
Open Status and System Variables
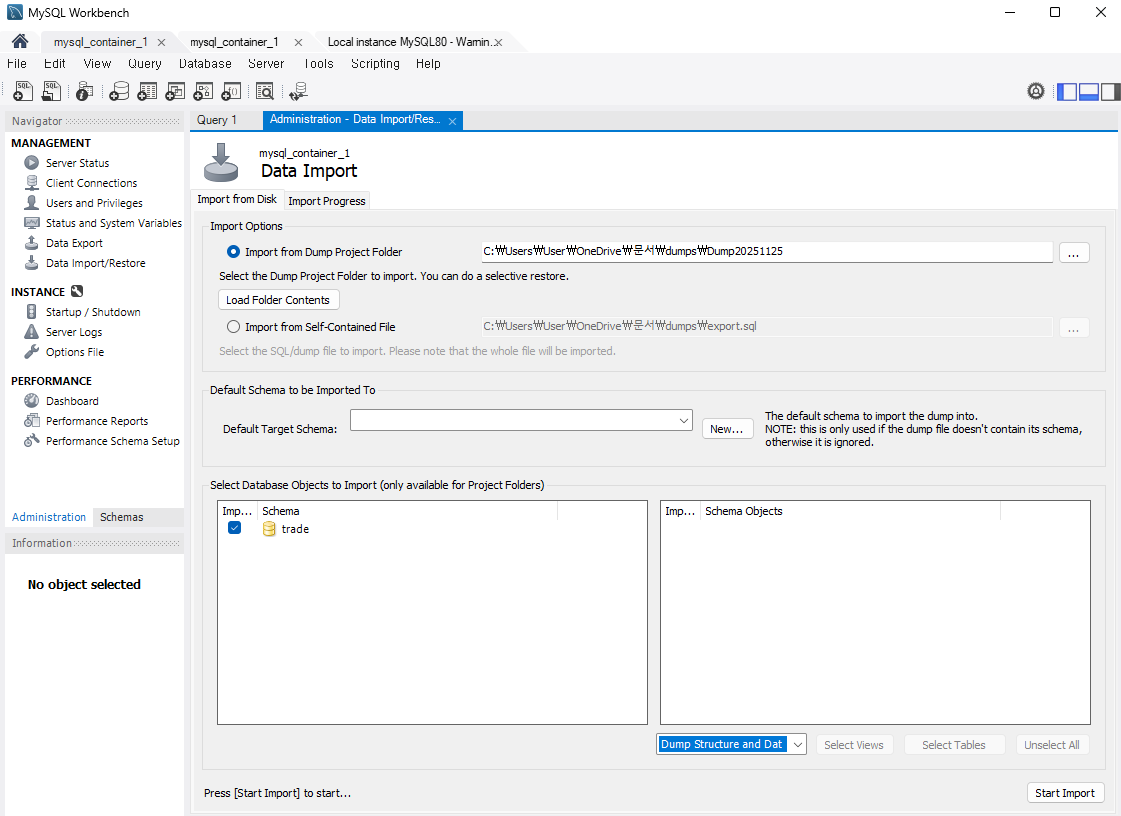(x=114, y=223)
